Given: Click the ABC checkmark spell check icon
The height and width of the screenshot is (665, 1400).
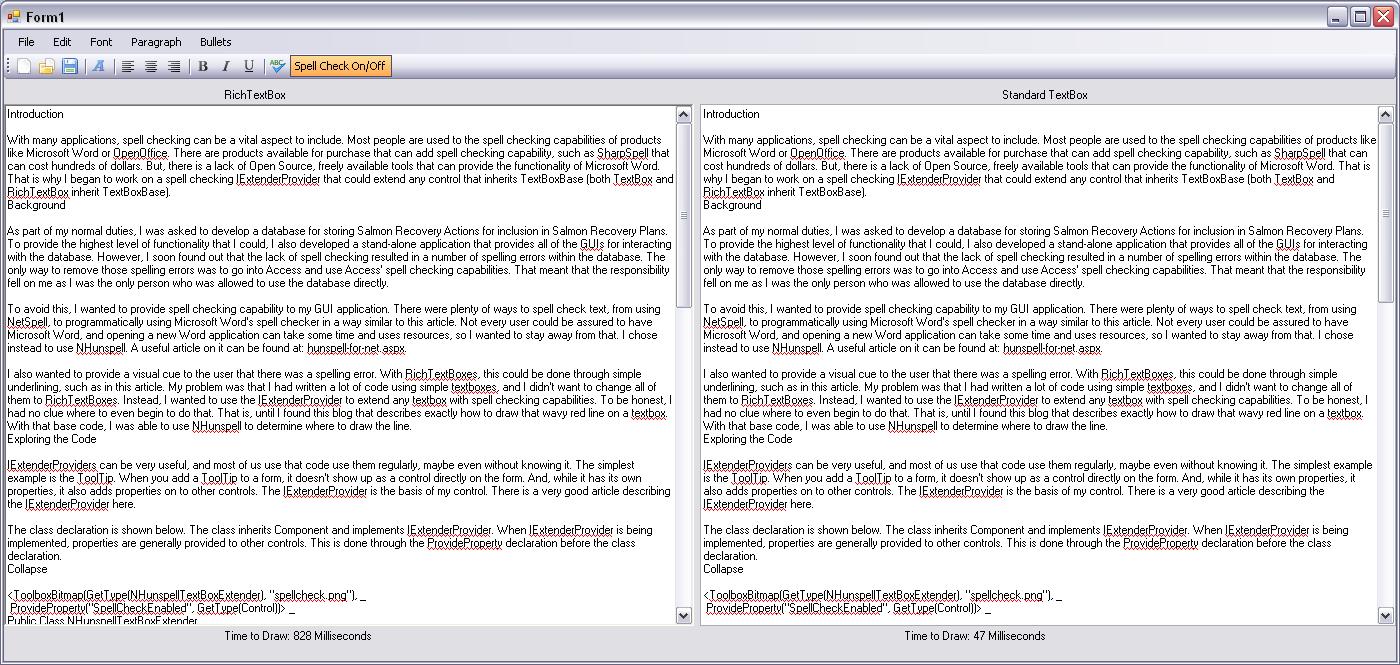Looking at the screenshot, I should pyautogui.click(x=277, y=67).
